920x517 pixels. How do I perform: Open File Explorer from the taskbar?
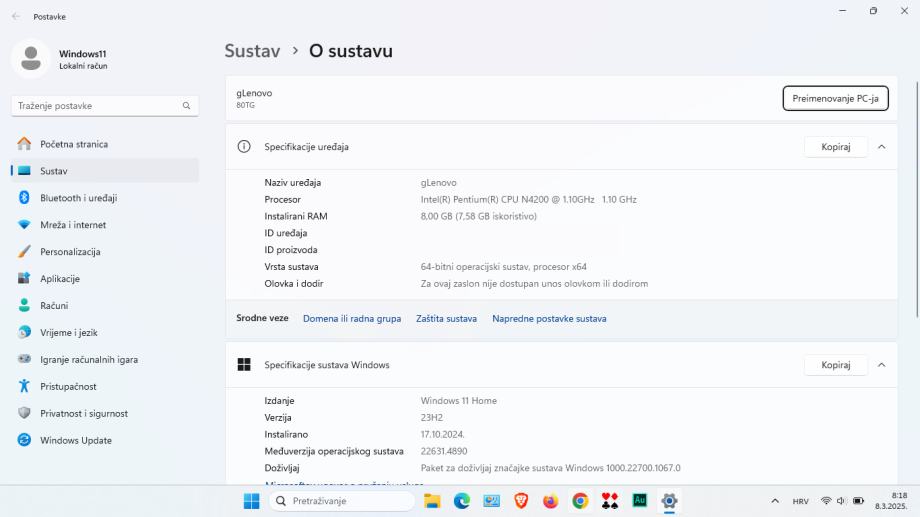[432, 501]
